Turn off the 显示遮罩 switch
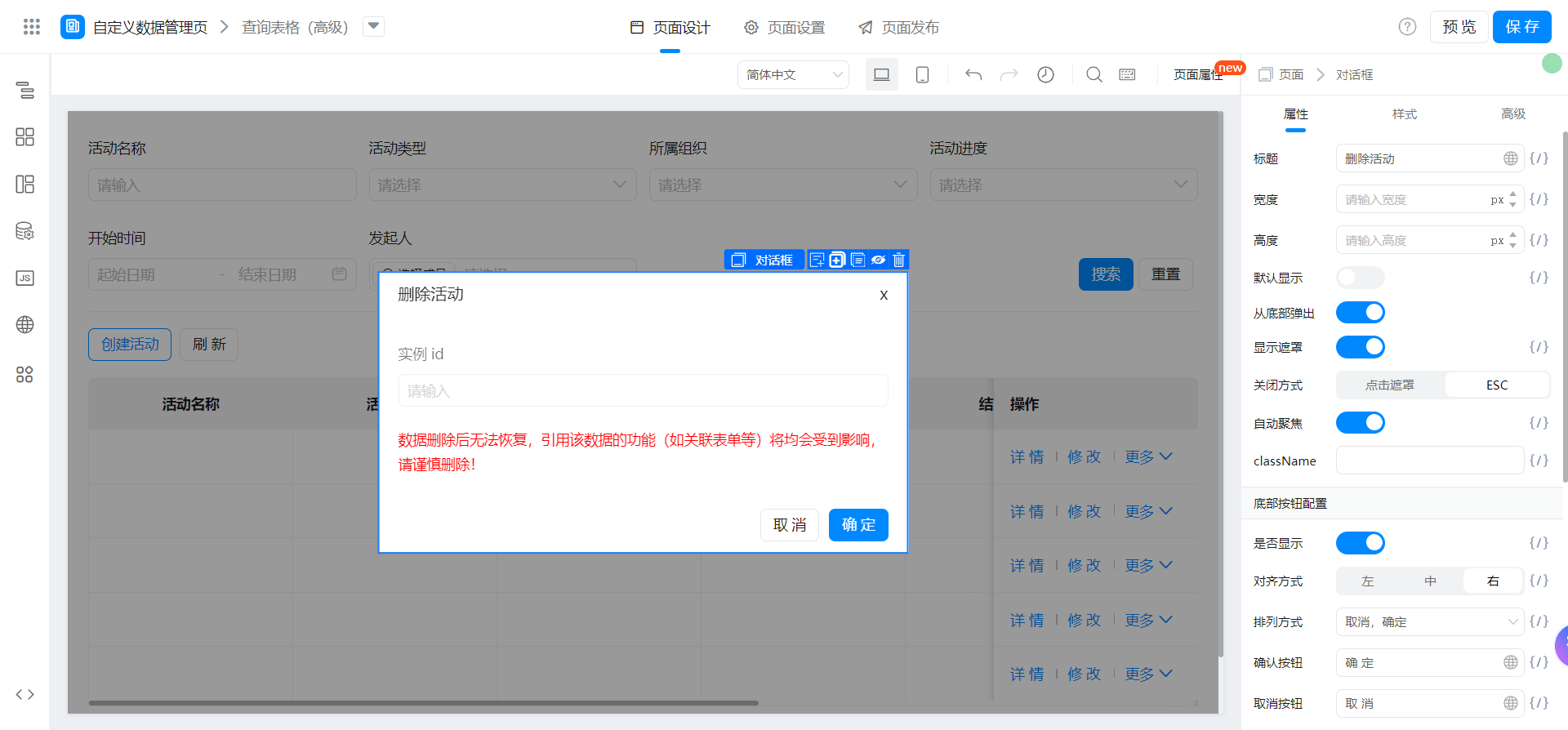Viewport: 1568px width, 730px height. point(1360,347)
